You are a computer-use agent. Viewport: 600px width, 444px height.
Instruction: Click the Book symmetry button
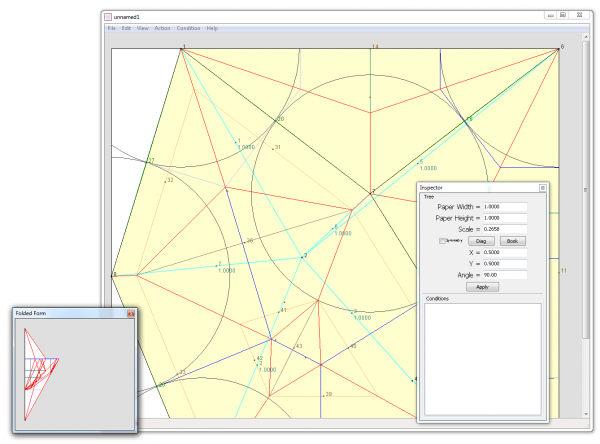(x=512, y=241)
